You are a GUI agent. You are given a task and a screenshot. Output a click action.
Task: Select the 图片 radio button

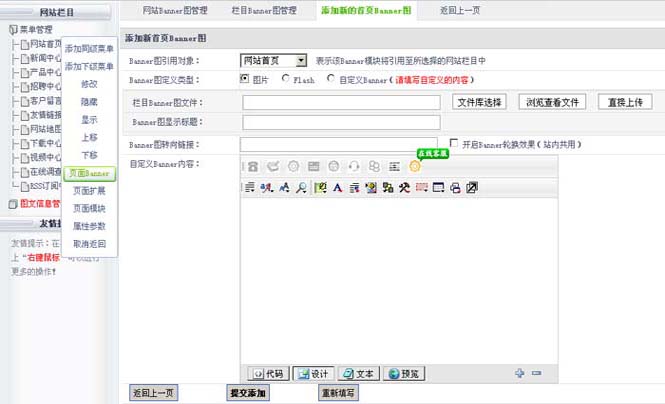(246, 79)
